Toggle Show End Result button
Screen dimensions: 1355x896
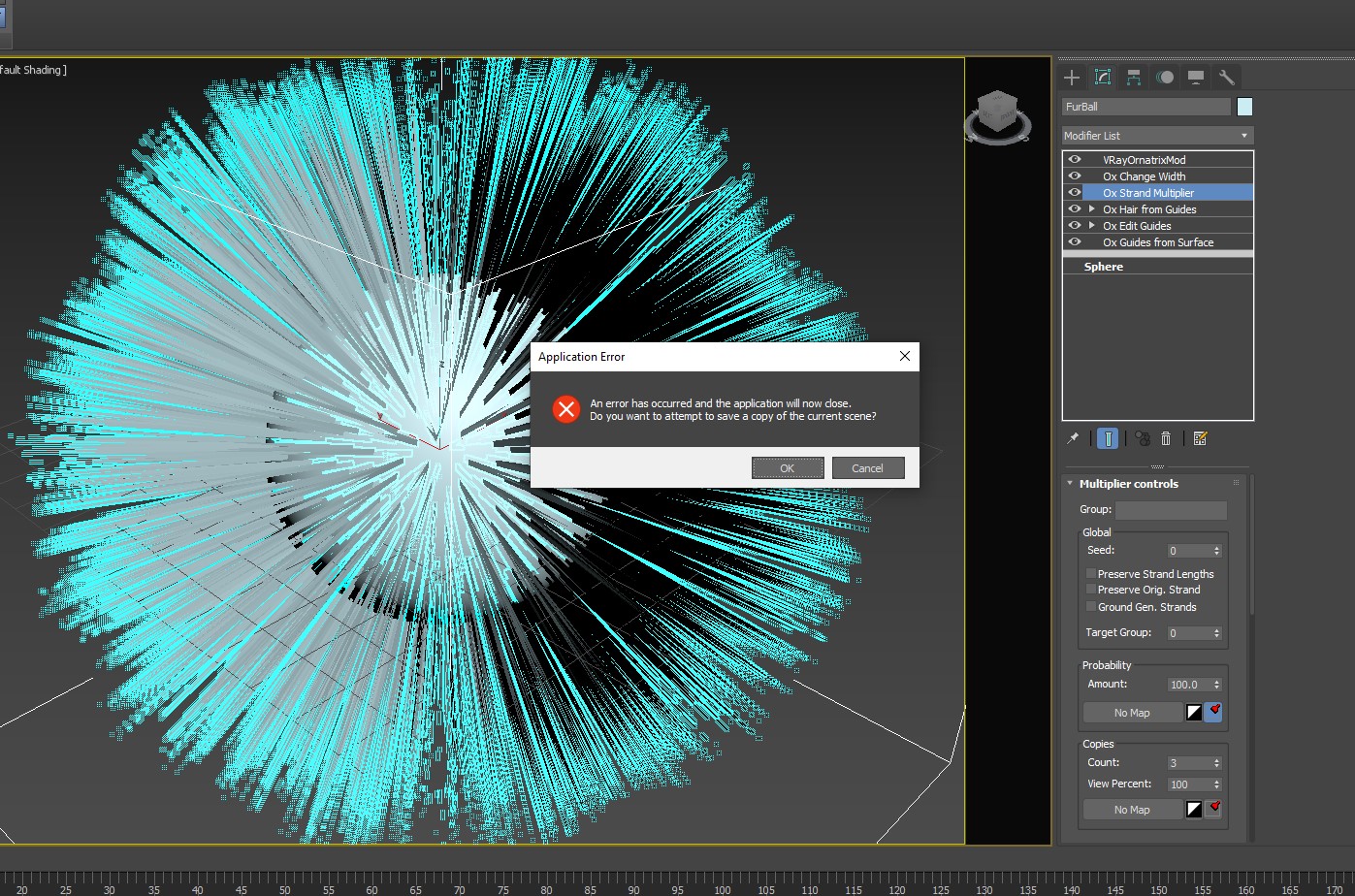pos(1107,438)
